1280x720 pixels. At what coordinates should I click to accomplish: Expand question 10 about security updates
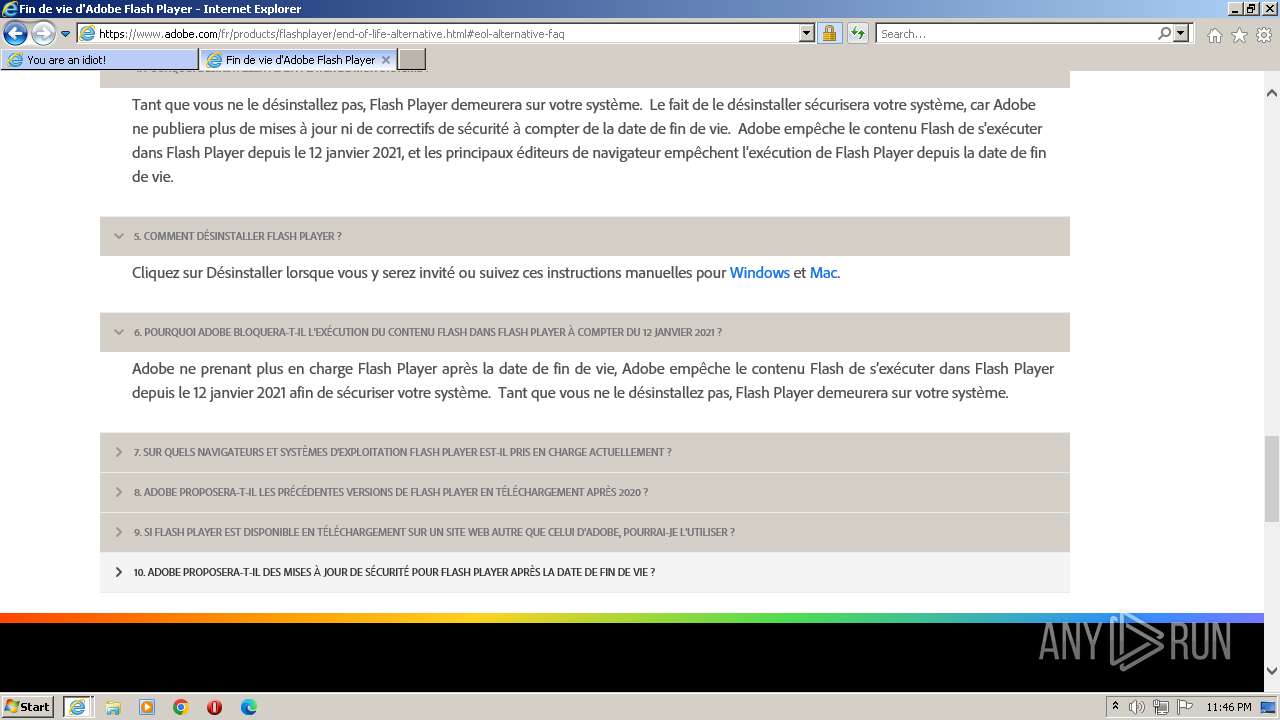click(x=585, y=572)
